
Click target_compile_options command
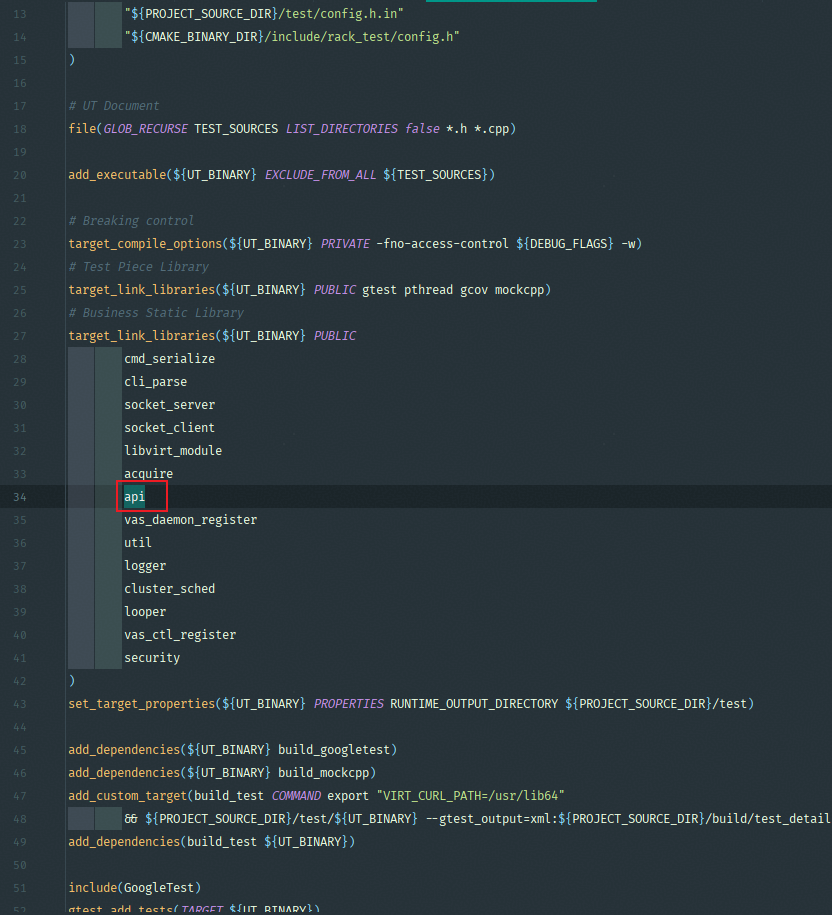pyautogui.click(x=145, y=244)
